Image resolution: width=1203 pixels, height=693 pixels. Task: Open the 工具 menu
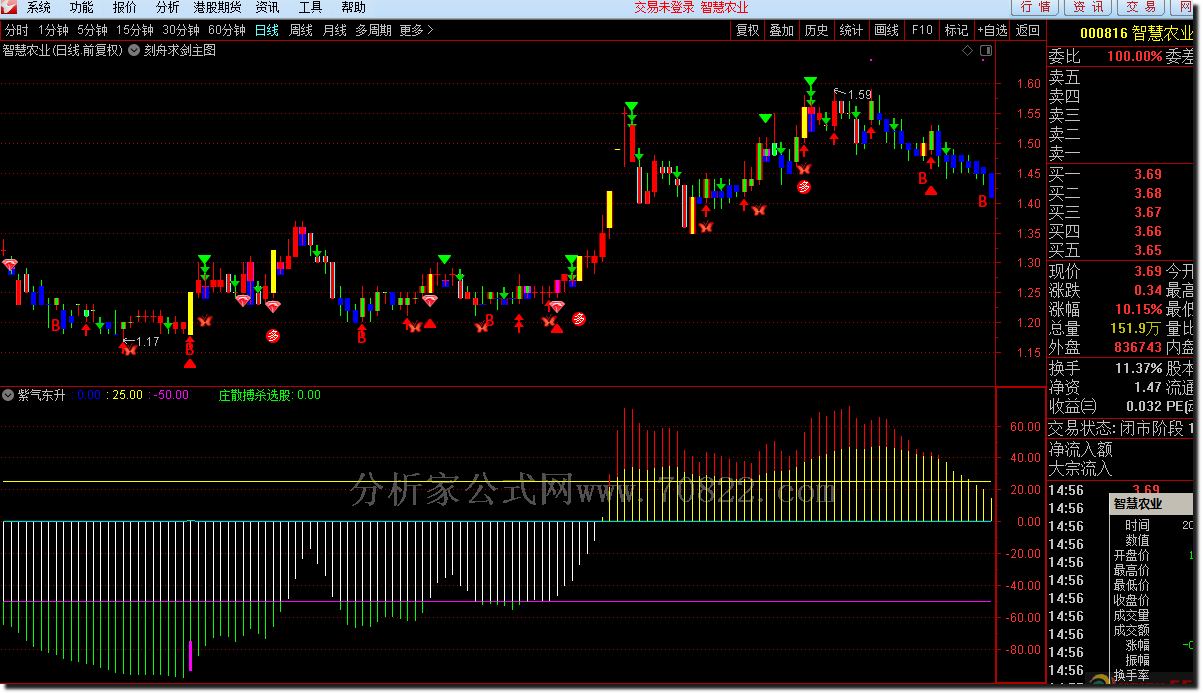311,7
